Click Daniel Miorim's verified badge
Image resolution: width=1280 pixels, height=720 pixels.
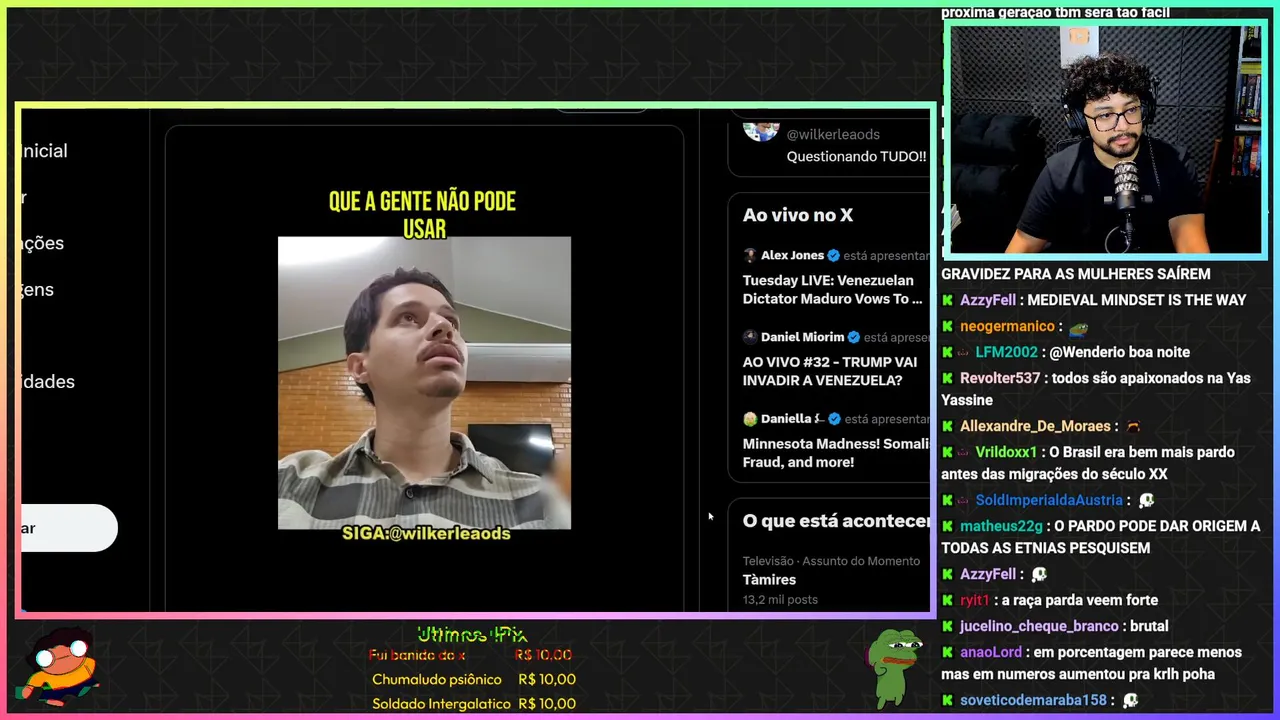[x=854, y=337]
